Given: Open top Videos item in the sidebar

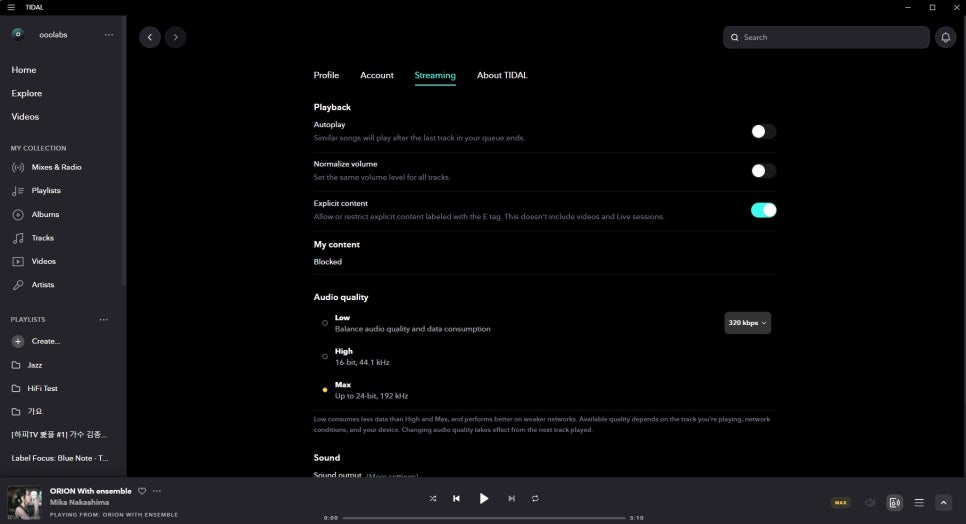Looking at the screenshot, I should click(x=25, y=117).
